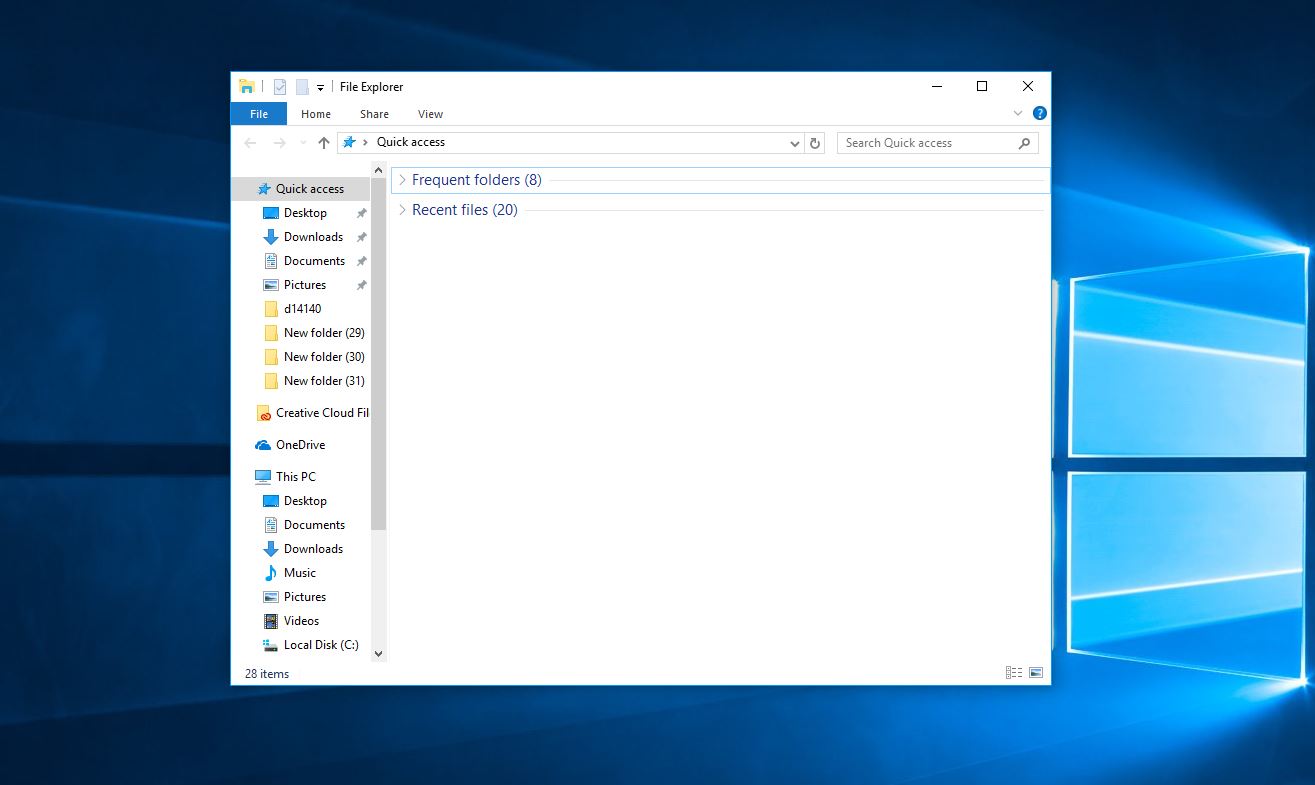The width and height of the screenshot is (1315, 785).
Task: Click the Frequent folders (8) heading text
Action: coord(477,180)
